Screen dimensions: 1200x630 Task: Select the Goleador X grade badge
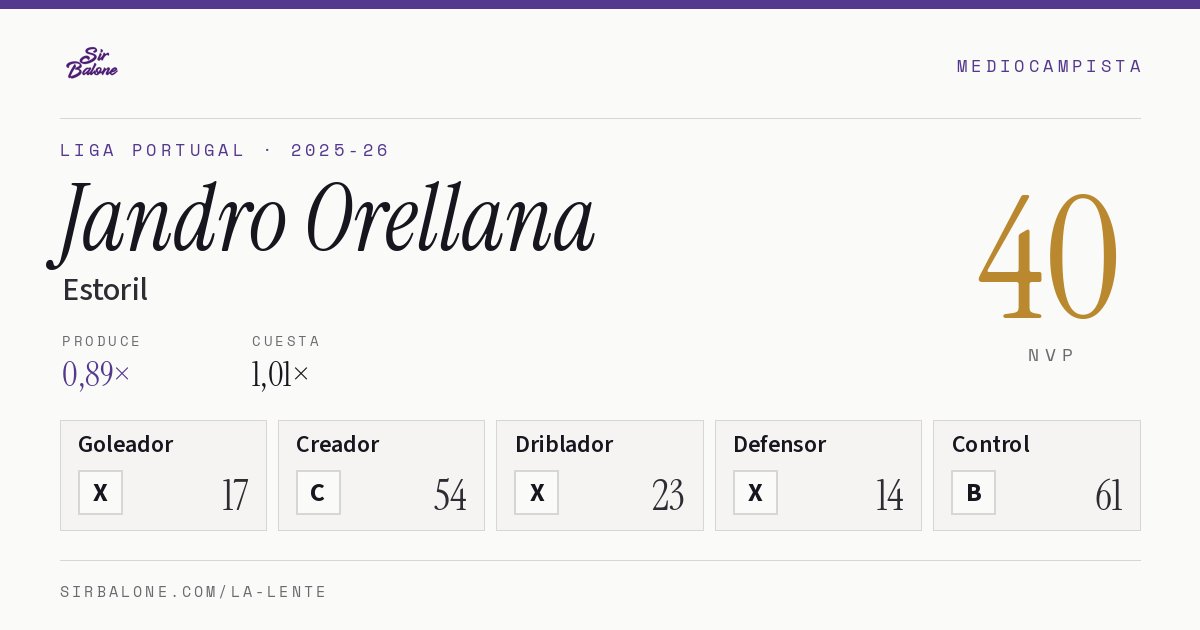(x=100, y=493)
